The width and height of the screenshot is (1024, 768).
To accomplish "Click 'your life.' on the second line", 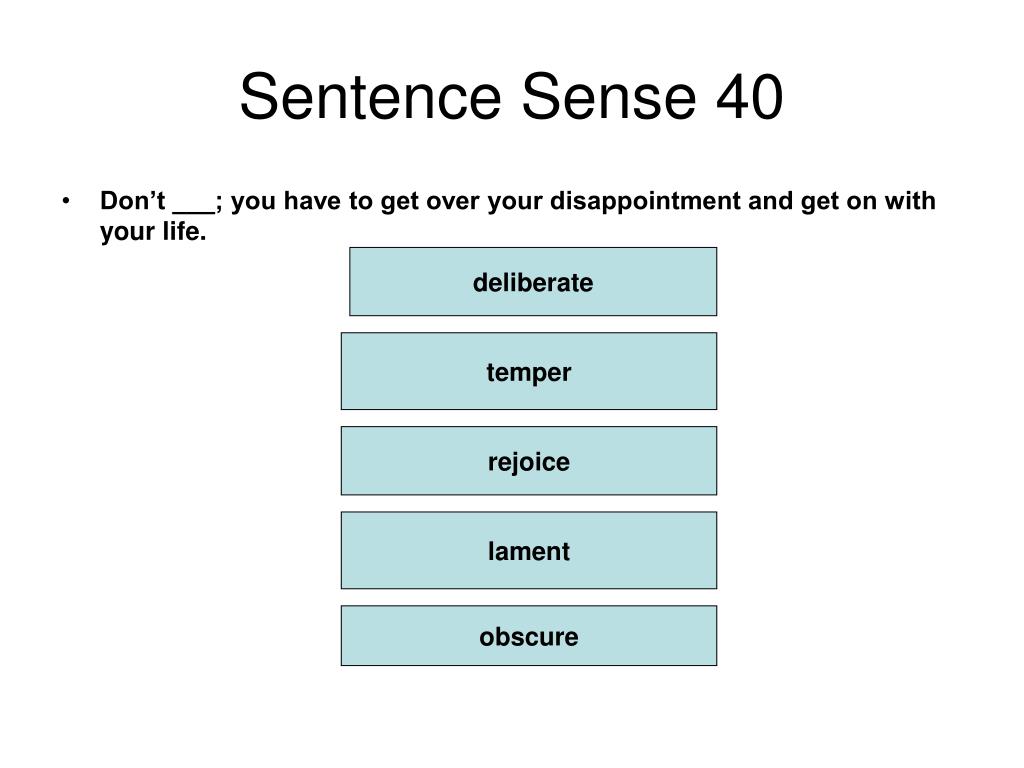I will [x=153, y=231].
